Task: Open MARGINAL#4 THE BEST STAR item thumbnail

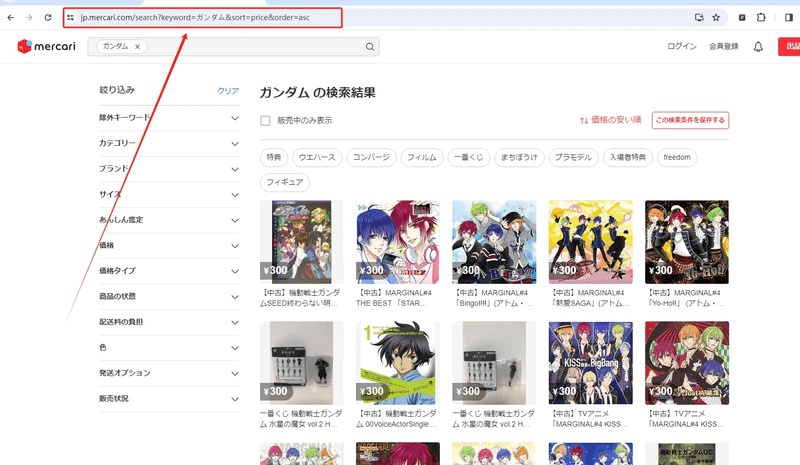Action: tap(397, 242)
